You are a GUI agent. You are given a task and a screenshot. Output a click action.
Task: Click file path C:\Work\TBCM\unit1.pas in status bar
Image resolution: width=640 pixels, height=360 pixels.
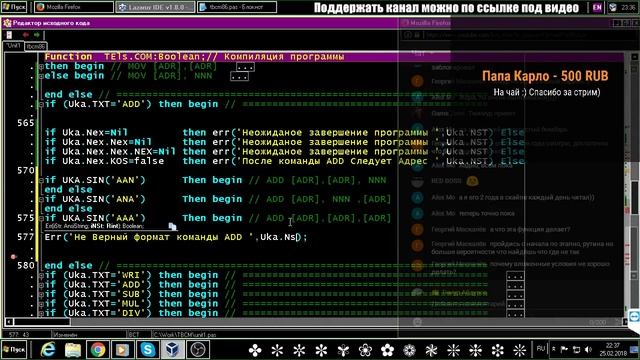(184, 335)
